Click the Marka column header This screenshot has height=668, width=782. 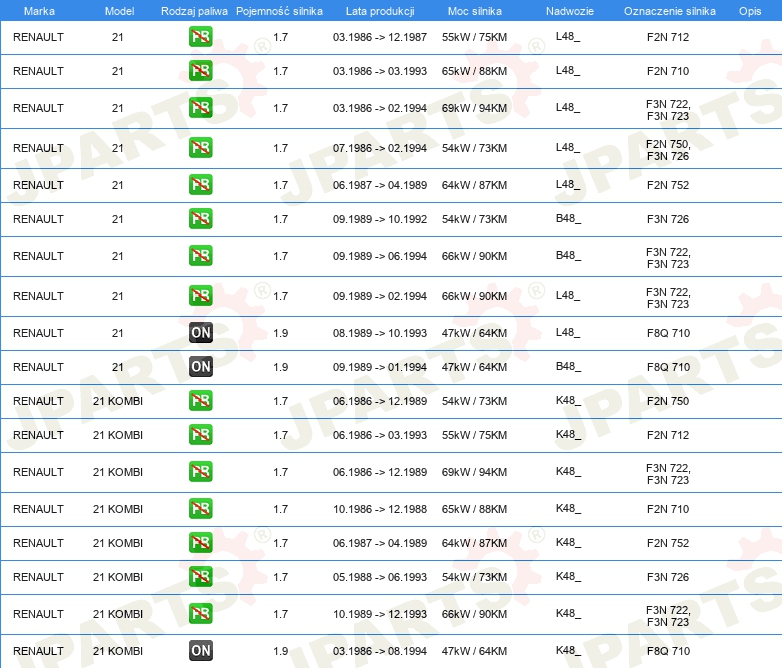pos(39,11)
